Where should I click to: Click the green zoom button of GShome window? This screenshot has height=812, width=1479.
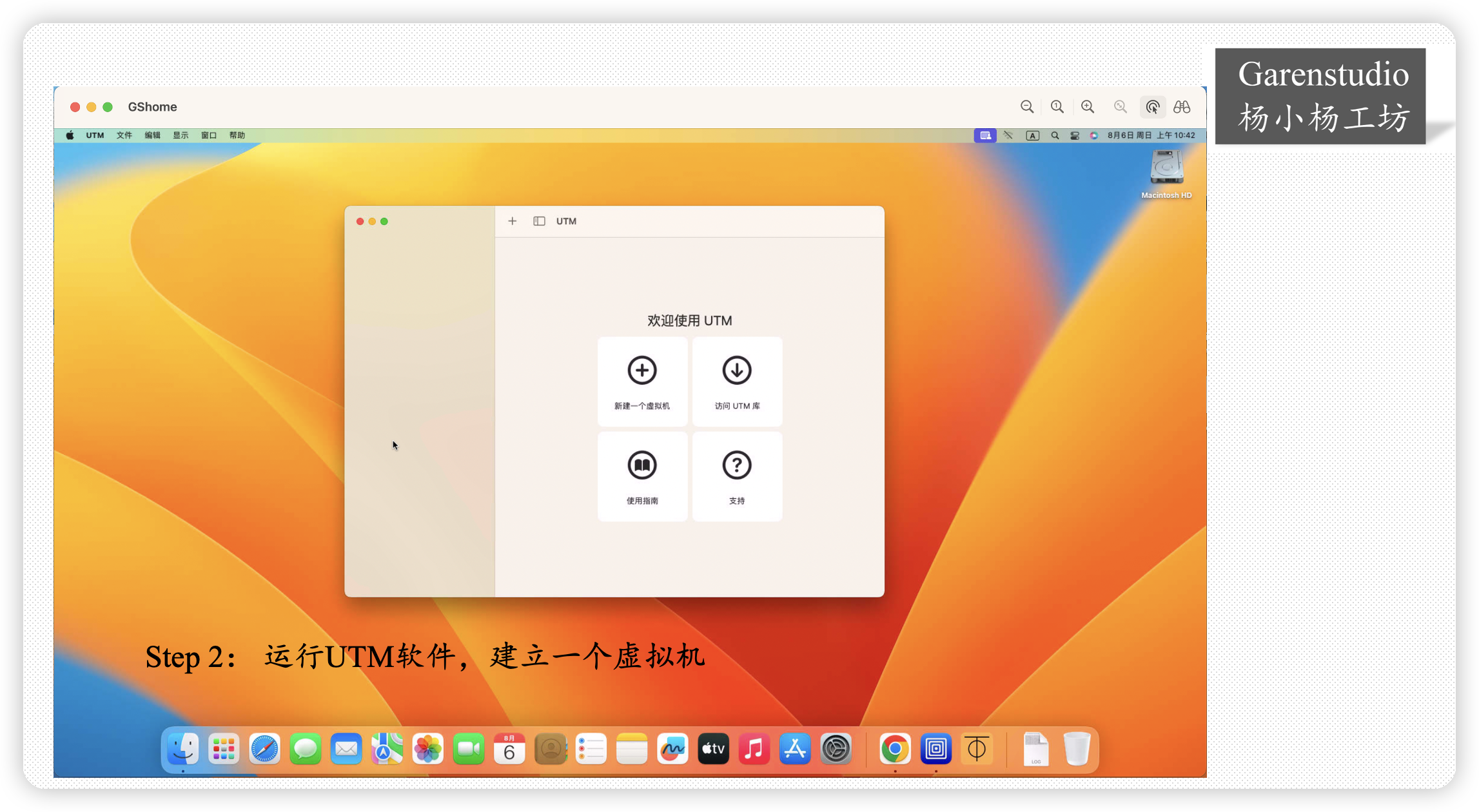tap(108, 107)
